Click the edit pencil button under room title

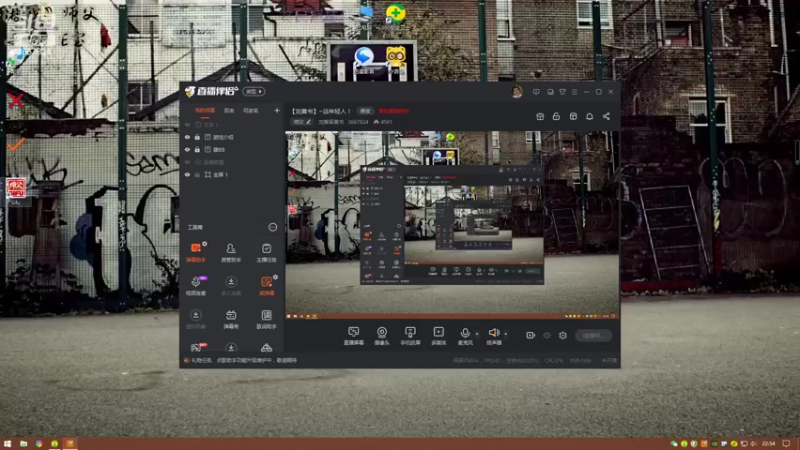coord(302,122)
